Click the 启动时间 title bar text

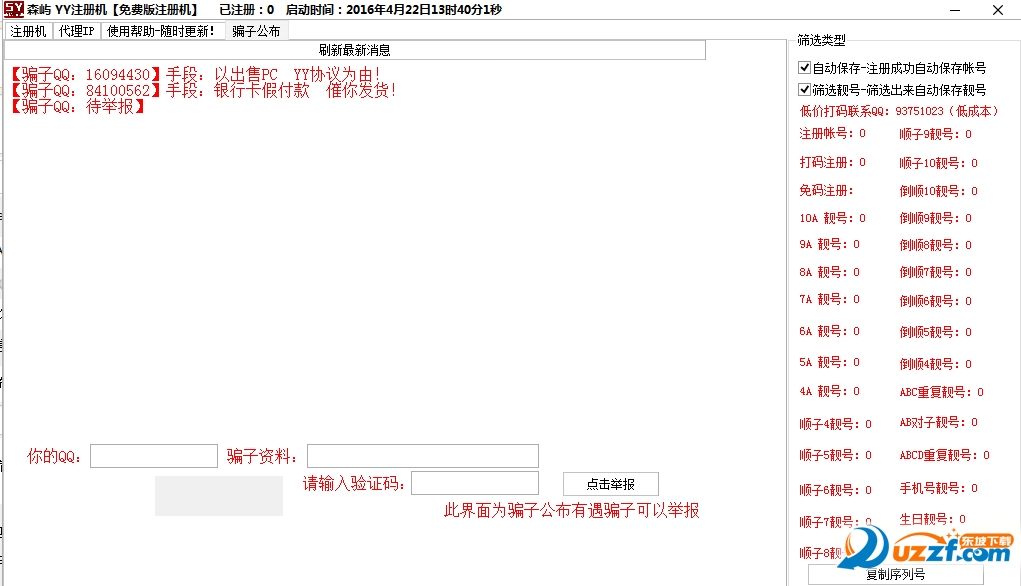tap(394, 10)
